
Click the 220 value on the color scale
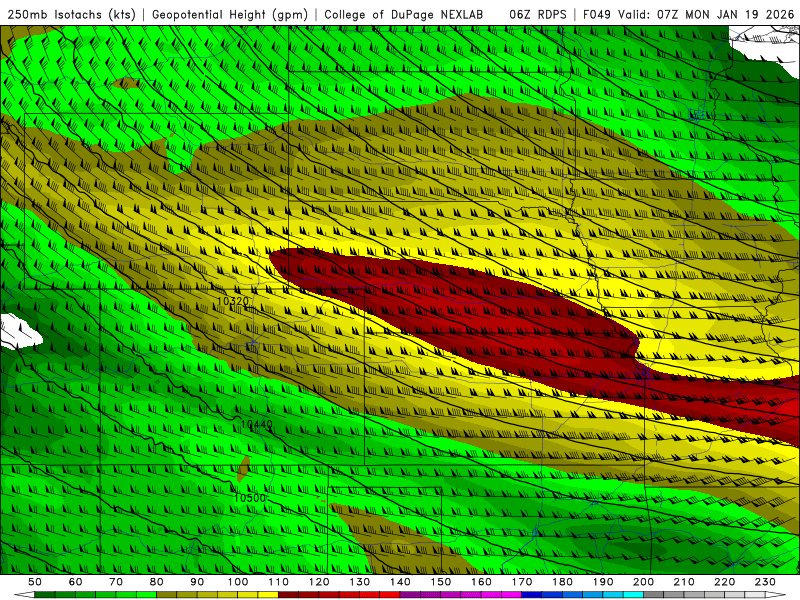coord(724,582)
